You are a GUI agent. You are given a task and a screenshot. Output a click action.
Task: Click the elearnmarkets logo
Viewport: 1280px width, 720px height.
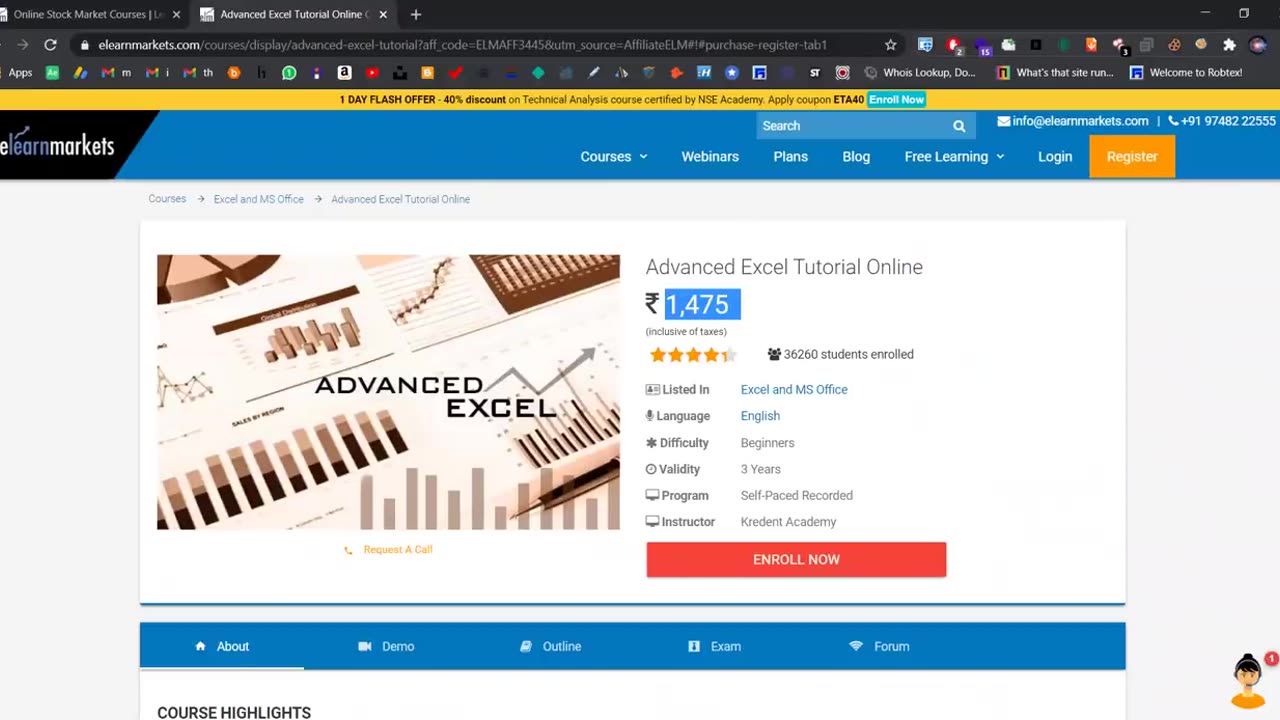click(x=58, y=145)
